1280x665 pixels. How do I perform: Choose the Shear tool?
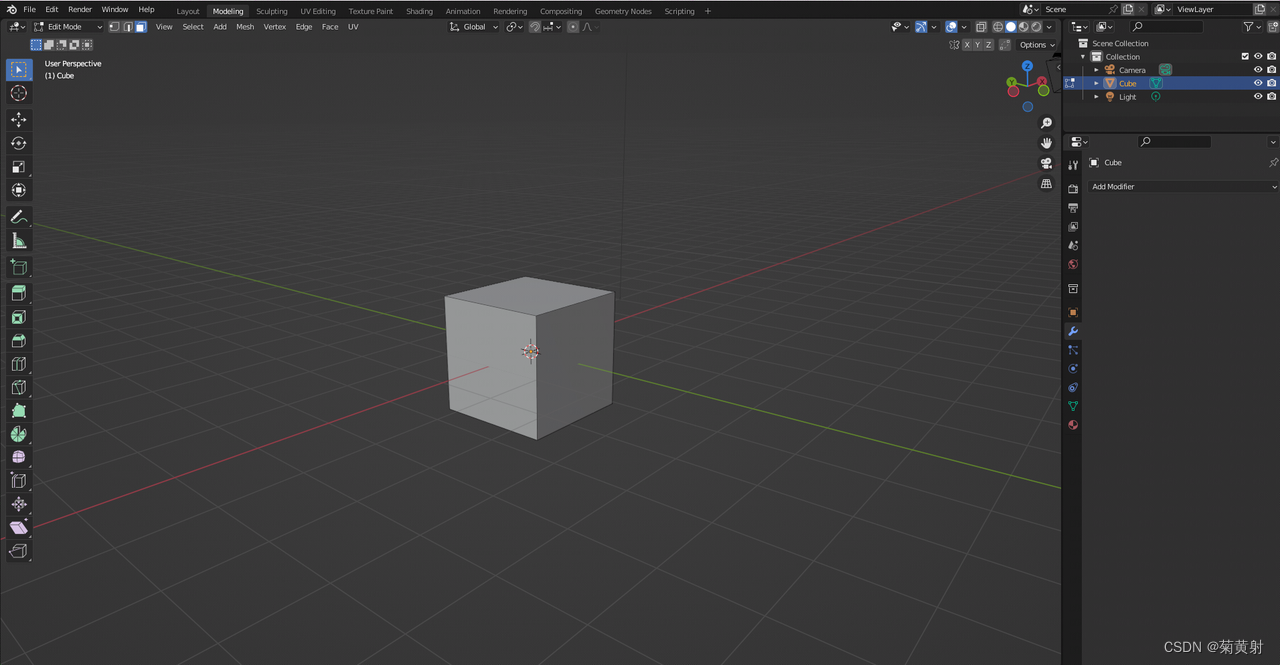pos(19,527)
